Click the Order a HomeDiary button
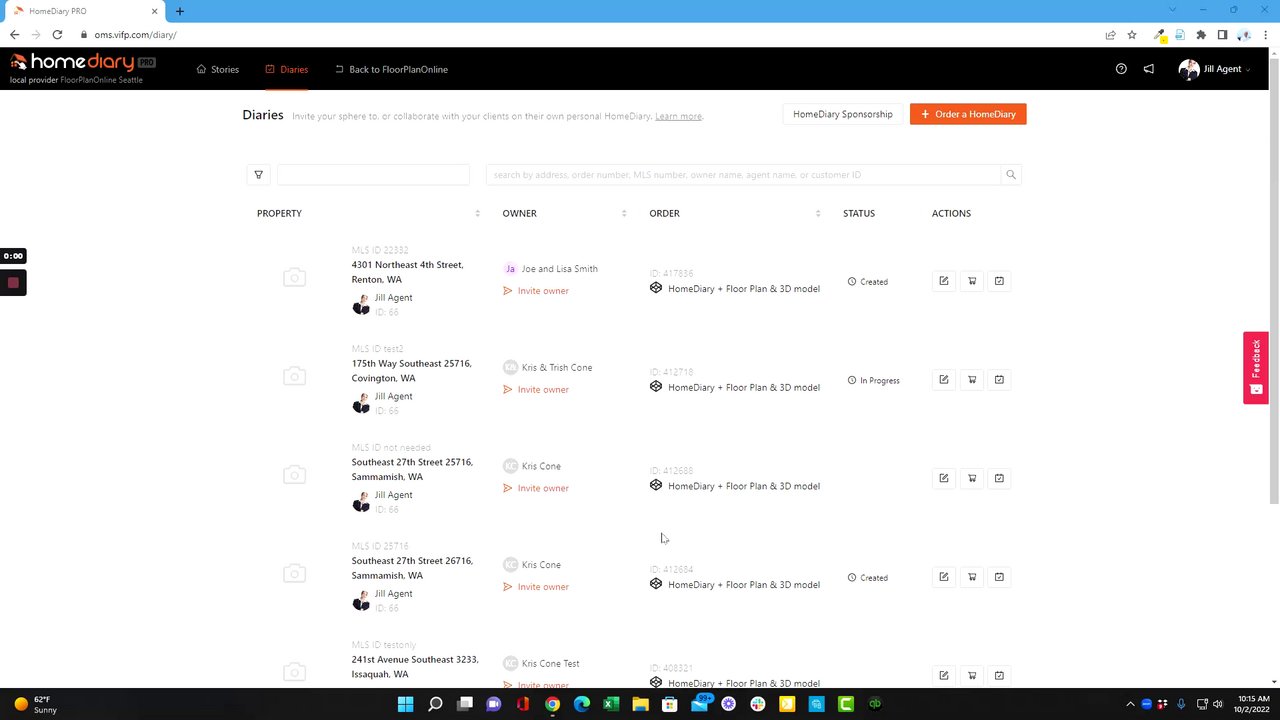This screenshot has width=1280, height=720. coord(967,114)
